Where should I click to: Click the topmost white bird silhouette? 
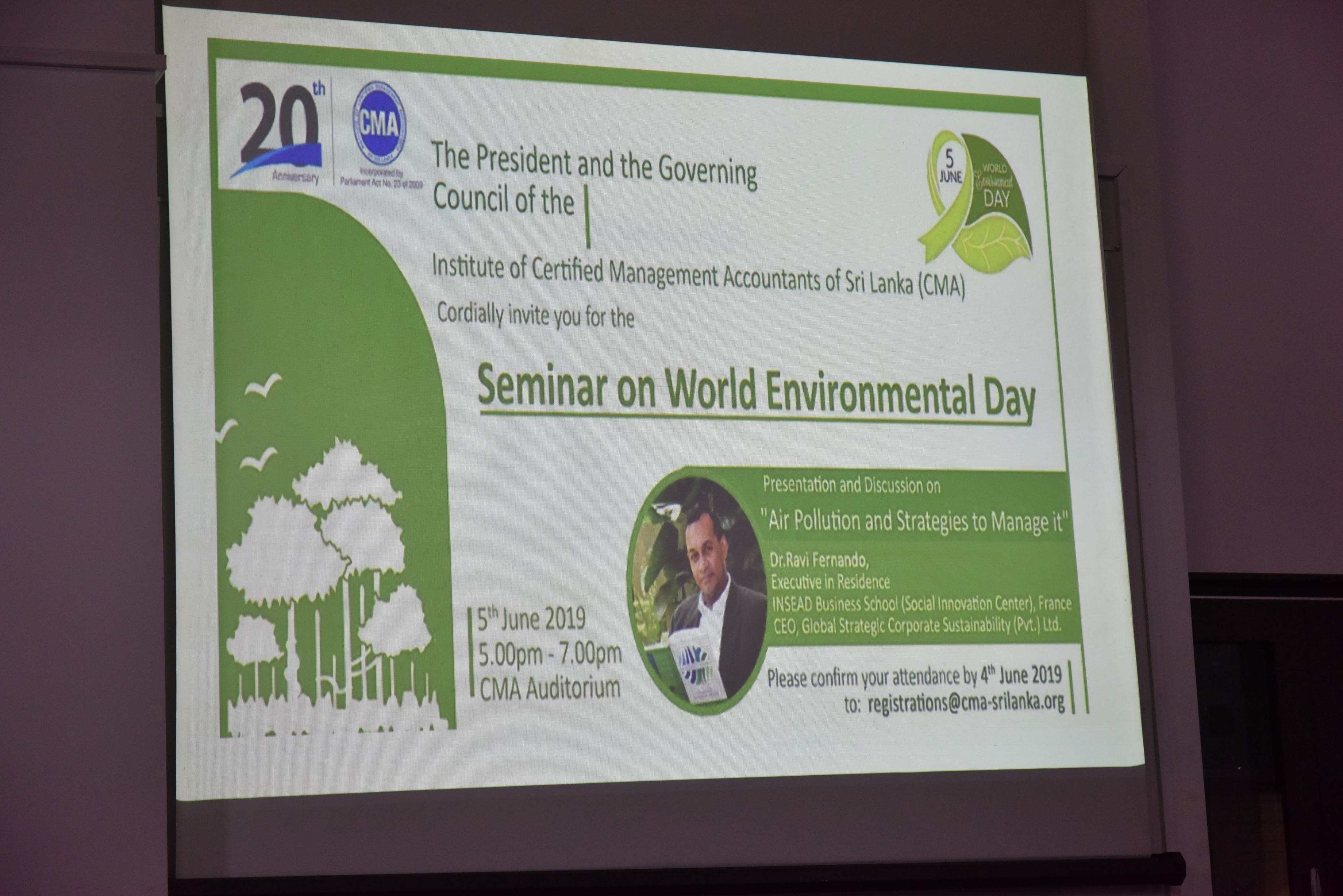coord(263,385)
